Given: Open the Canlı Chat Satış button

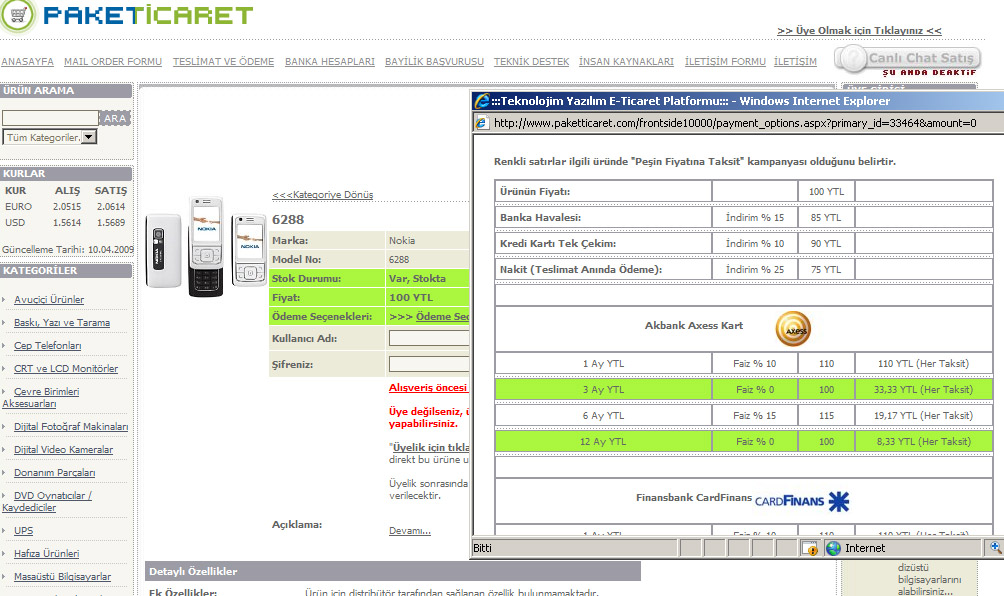Looking at the screenshot, I should click(x=907, y=60).
